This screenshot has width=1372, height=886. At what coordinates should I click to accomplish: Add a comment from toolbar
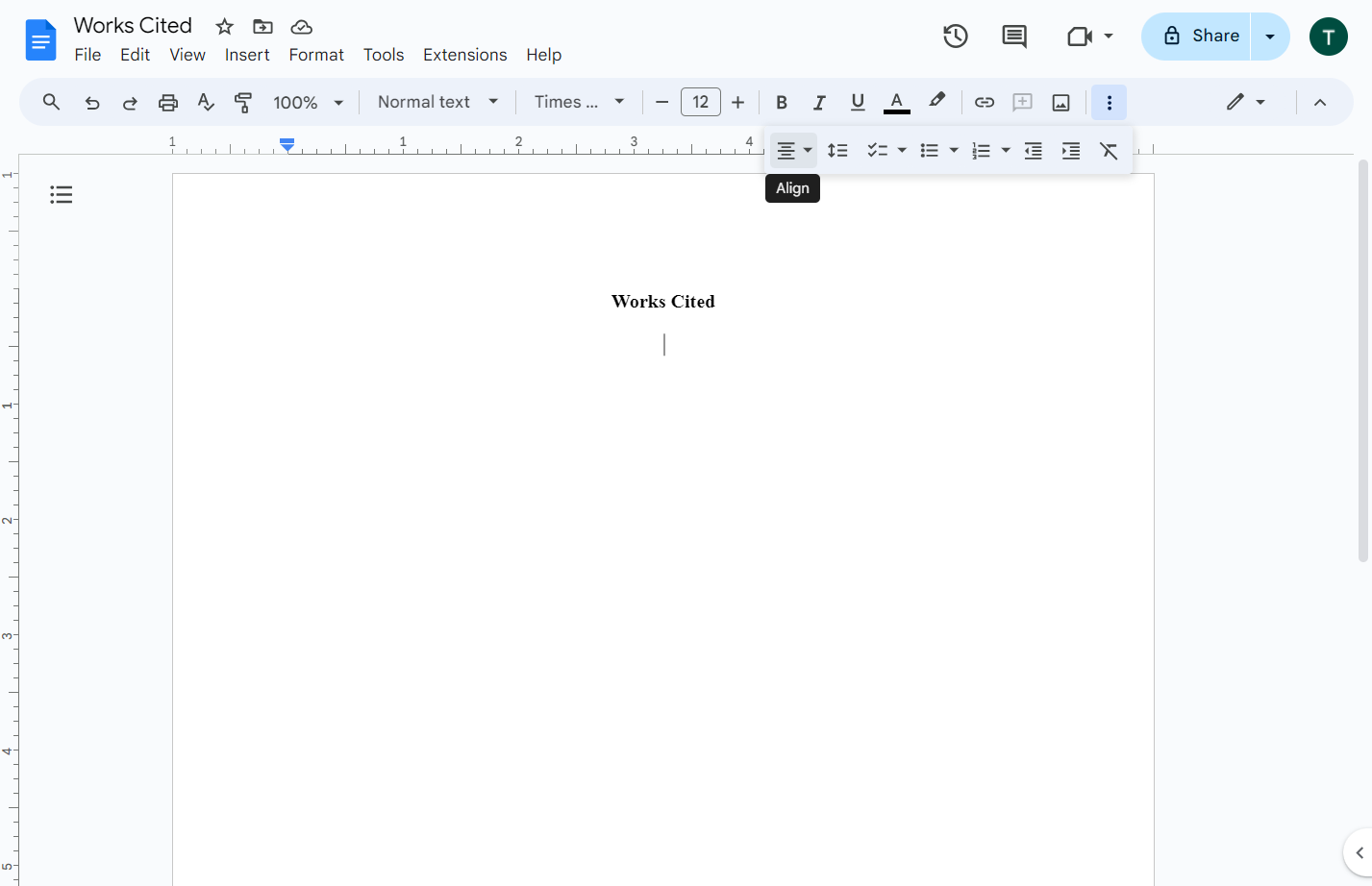click(1022, 102)
